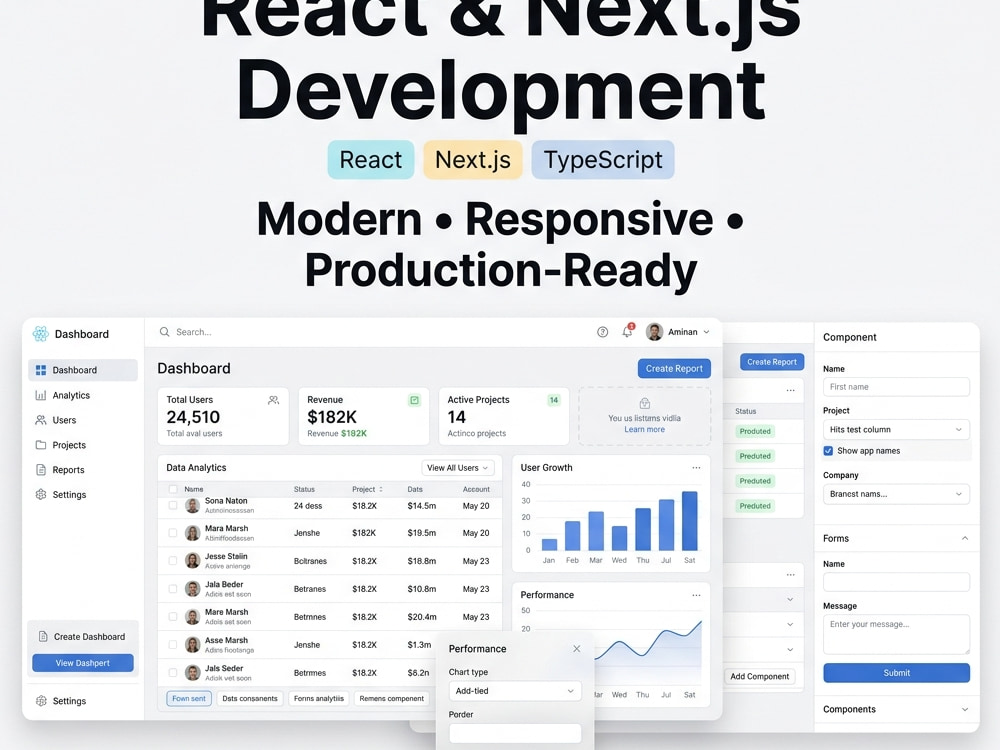Click the lock icon in dashed card

click(x=645, y=404)
